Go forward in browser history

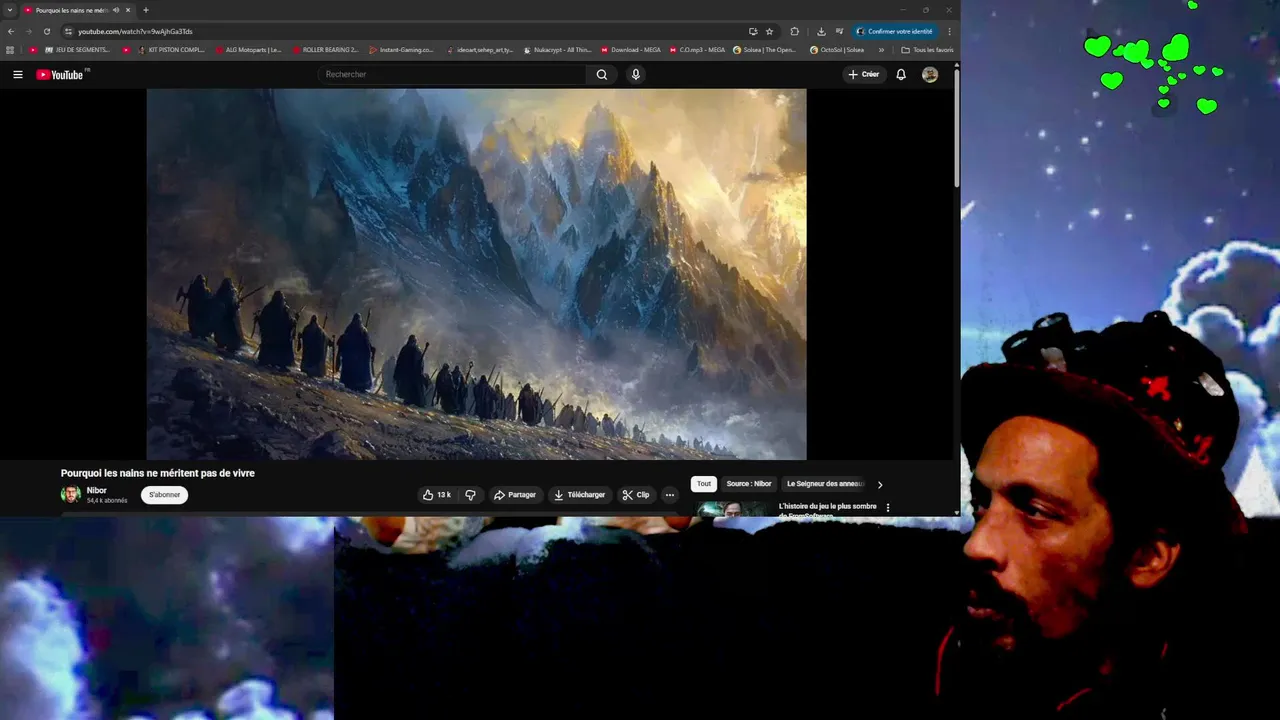[28, 31]
